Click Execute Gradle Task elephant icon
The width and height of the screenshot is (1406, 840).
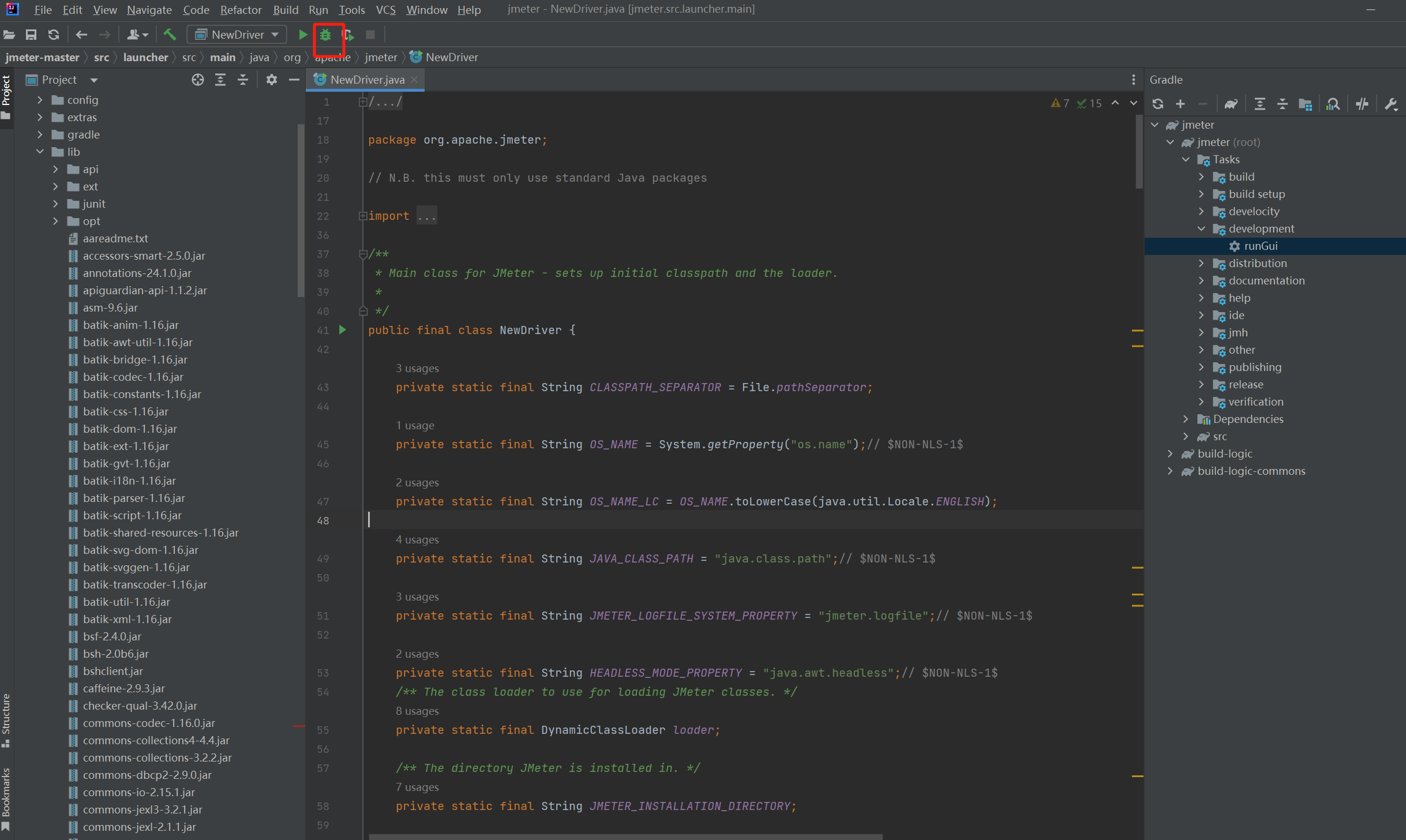coord(1231,104)
